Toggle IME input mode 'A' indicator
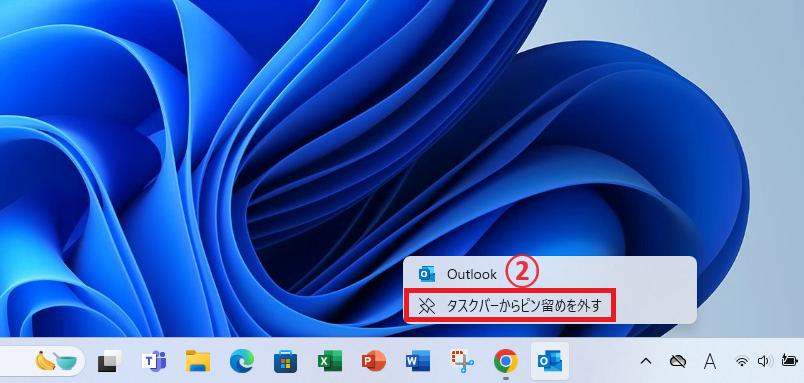The width and height of the screenshot is (804, 383). 710,361
